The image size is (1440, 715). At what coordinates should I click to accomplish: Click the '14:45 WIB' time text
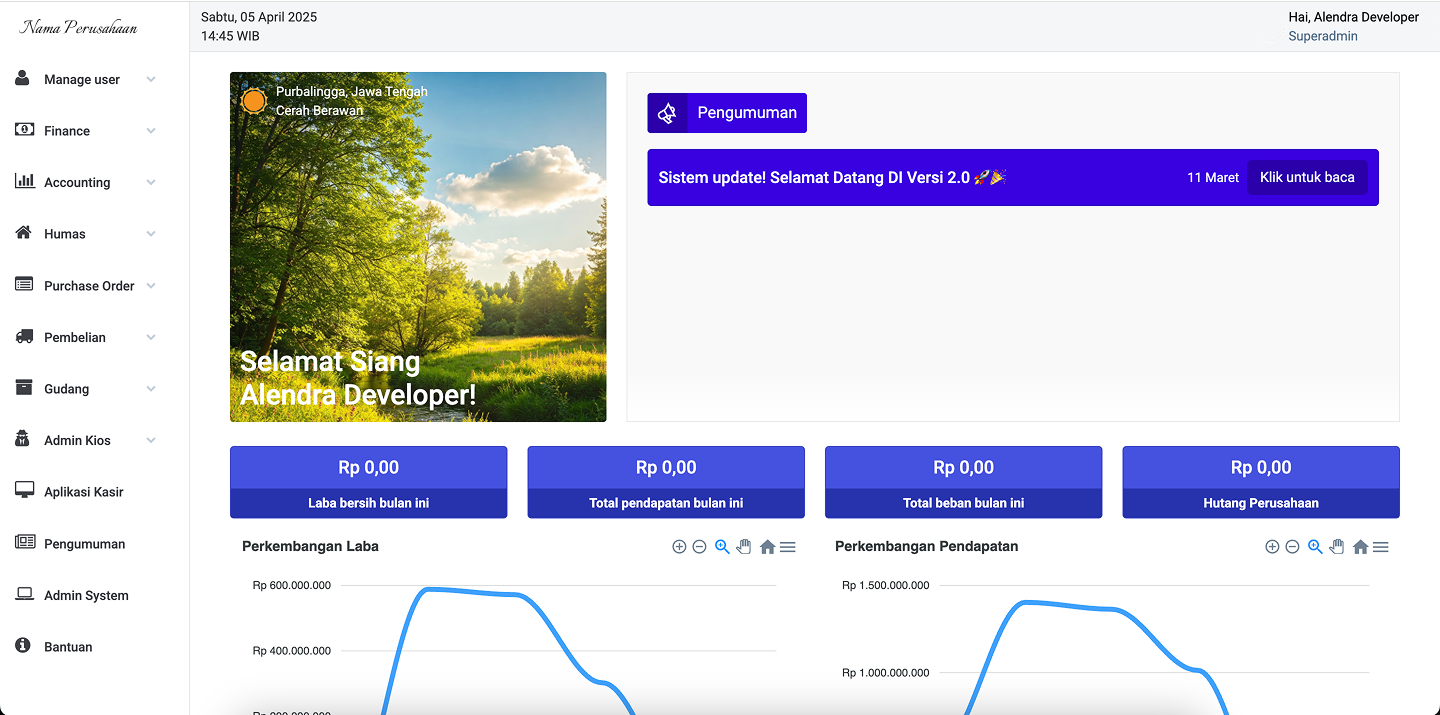(x=230, y=36)
